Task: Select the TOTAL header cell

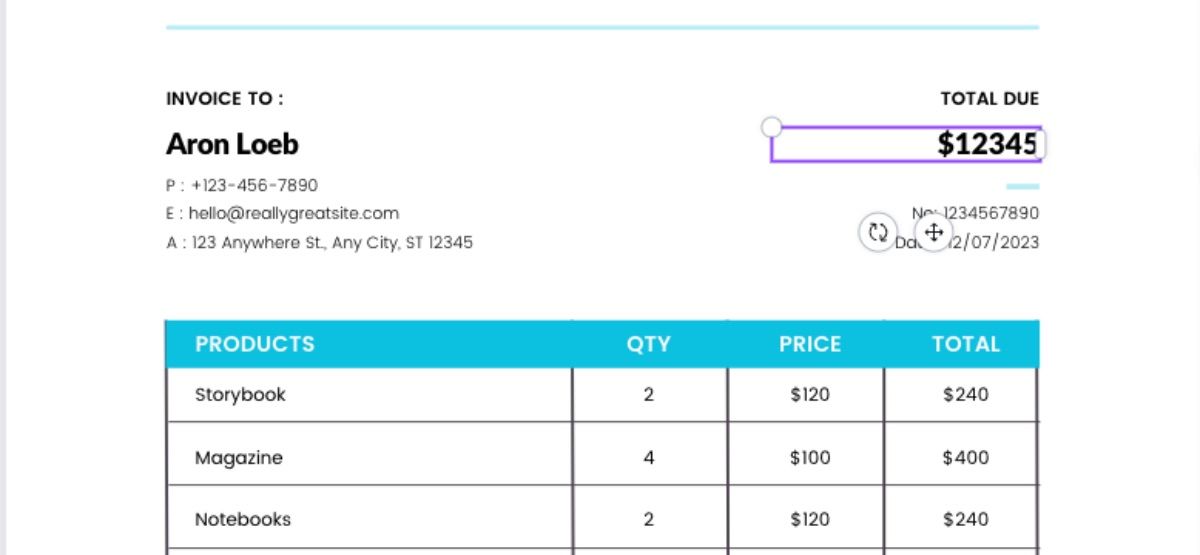Action: [965, 344]
